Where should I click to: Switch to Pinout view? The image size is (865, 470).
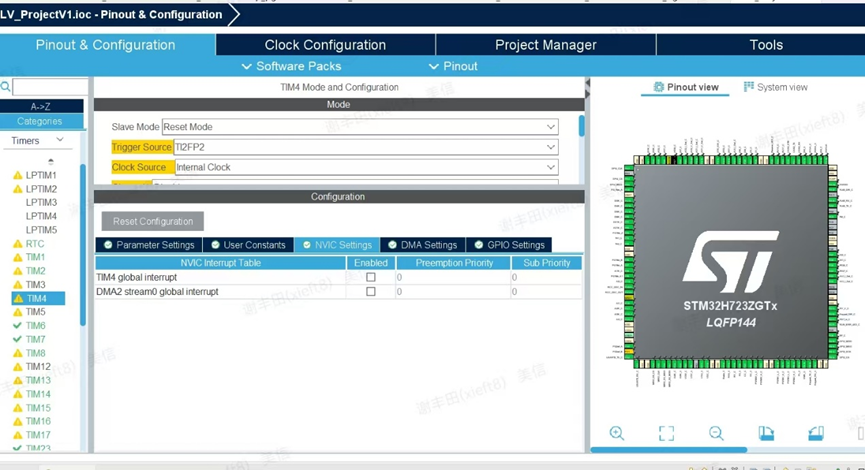(x=686, y=87)
